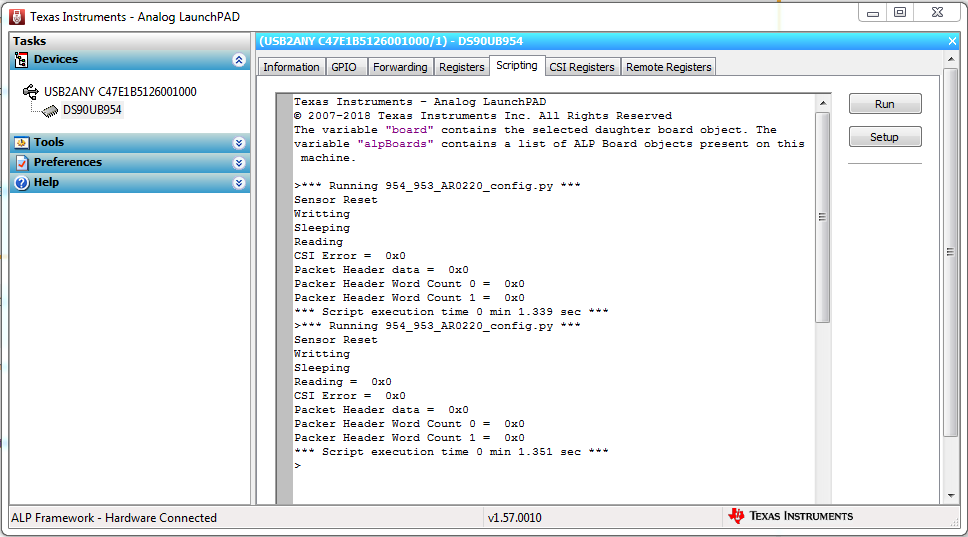The image size is (968, 537).
Task: Minimize the Analog LaunchPAD window
Action: coord(873,12)
